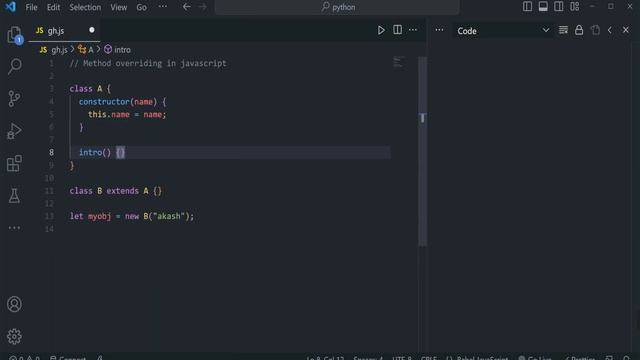Navigate forward with the right arrow
Screen dimensions: 640x360
[202, 7]
